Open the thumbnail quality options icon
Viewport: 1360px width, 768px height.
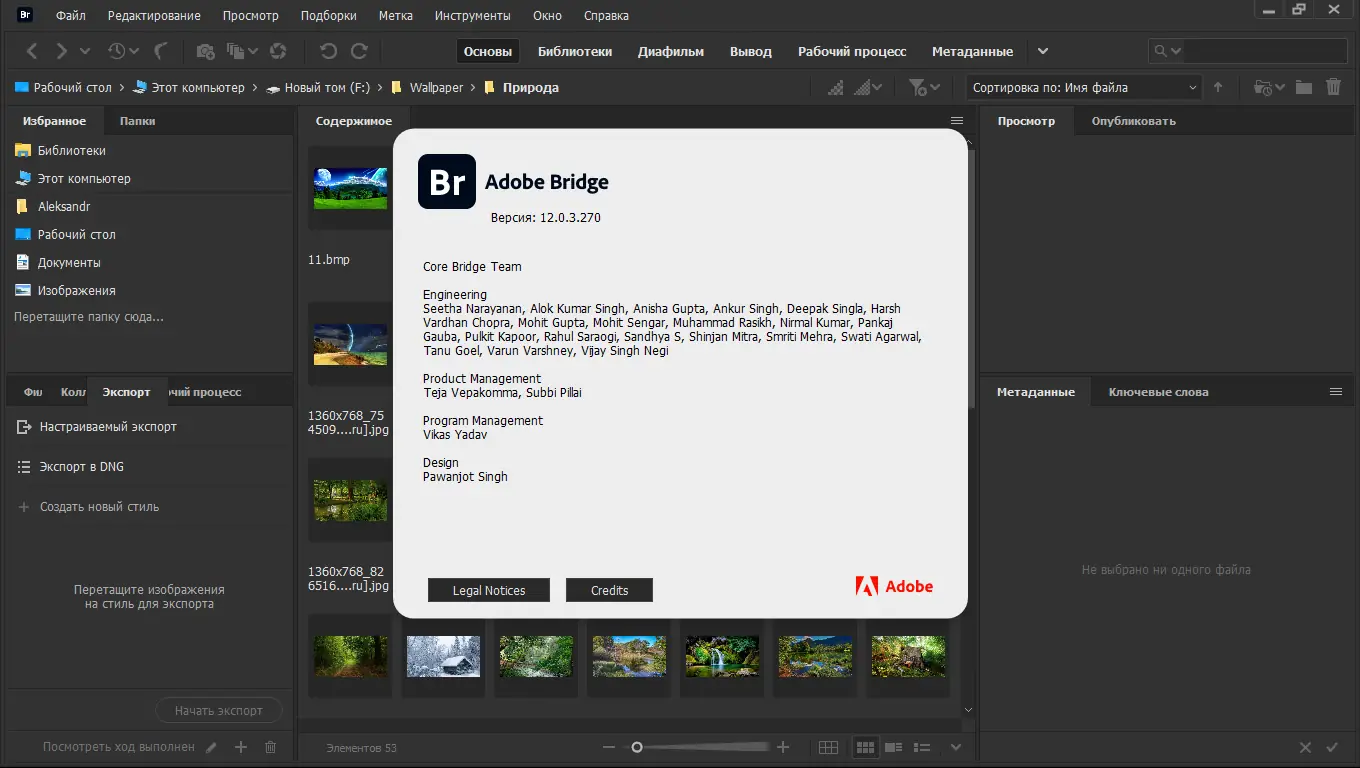pyautogui.click(x=869, y=88)
